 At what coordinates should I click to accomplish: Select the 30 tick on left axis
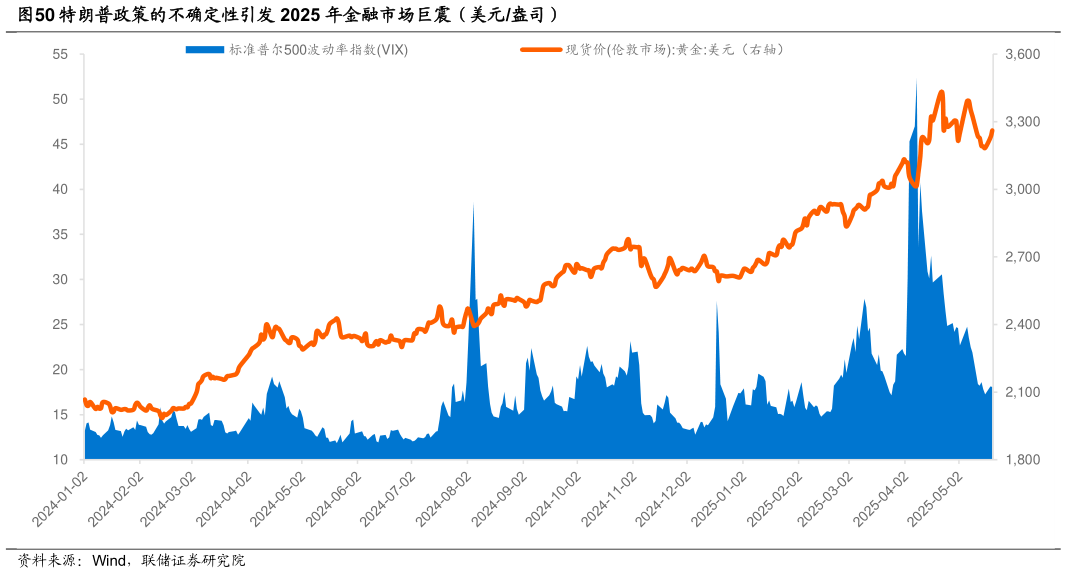[x=59, y=280]
